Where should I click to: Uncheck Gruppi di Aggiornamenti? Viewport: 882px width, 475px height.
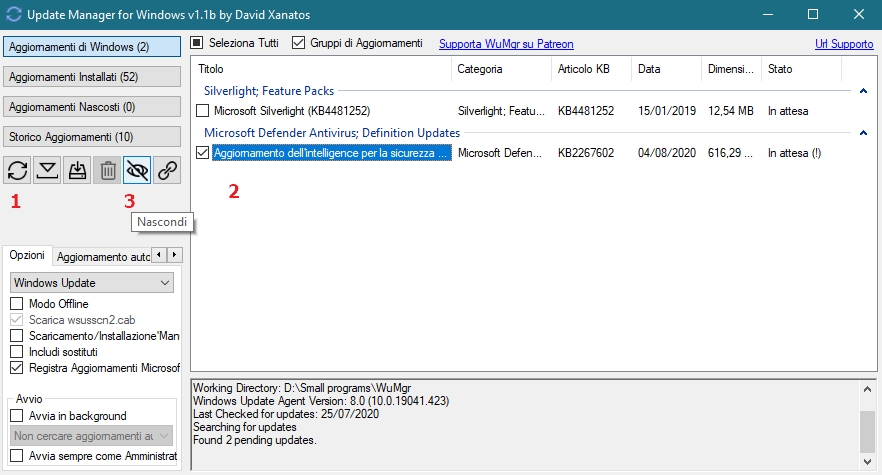coord(298,43)
